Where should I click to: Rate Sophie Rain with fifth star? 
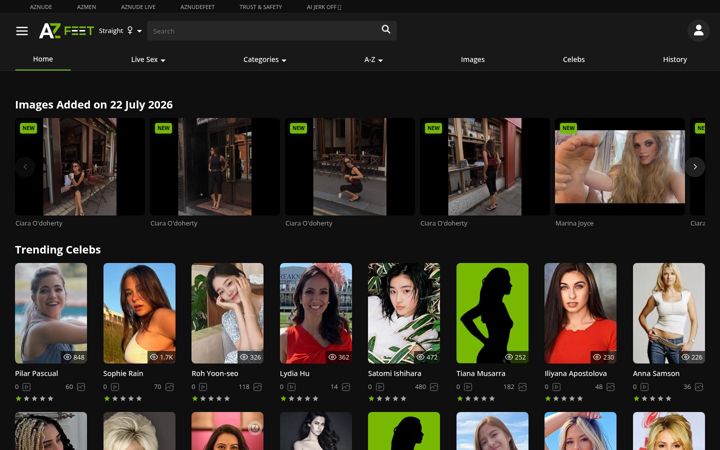139,399
